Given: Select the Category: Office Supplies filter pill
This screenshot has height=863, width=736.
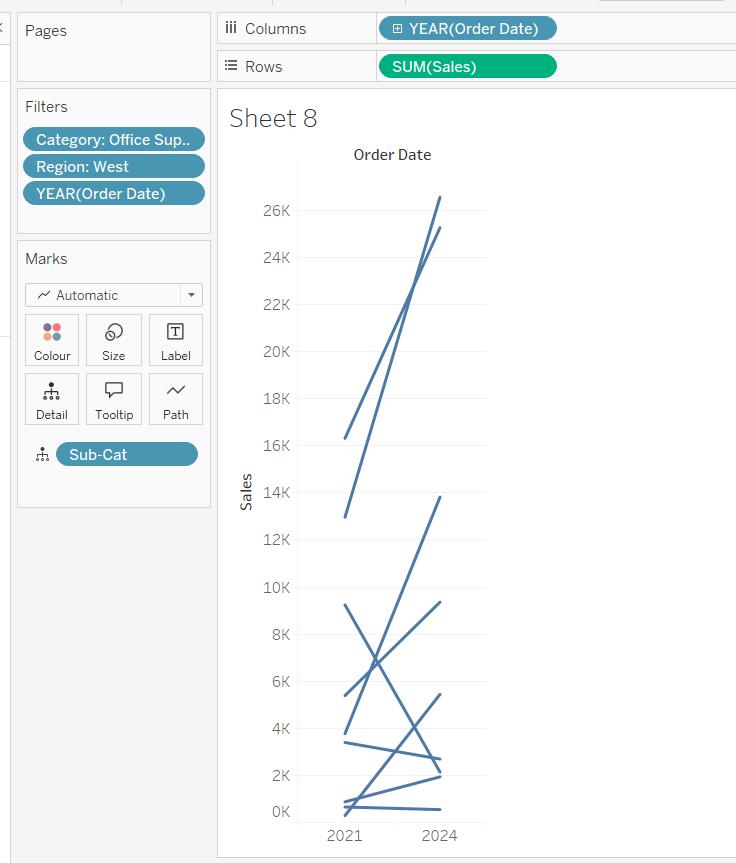Looking at the screenshot, I should point(113,140).
